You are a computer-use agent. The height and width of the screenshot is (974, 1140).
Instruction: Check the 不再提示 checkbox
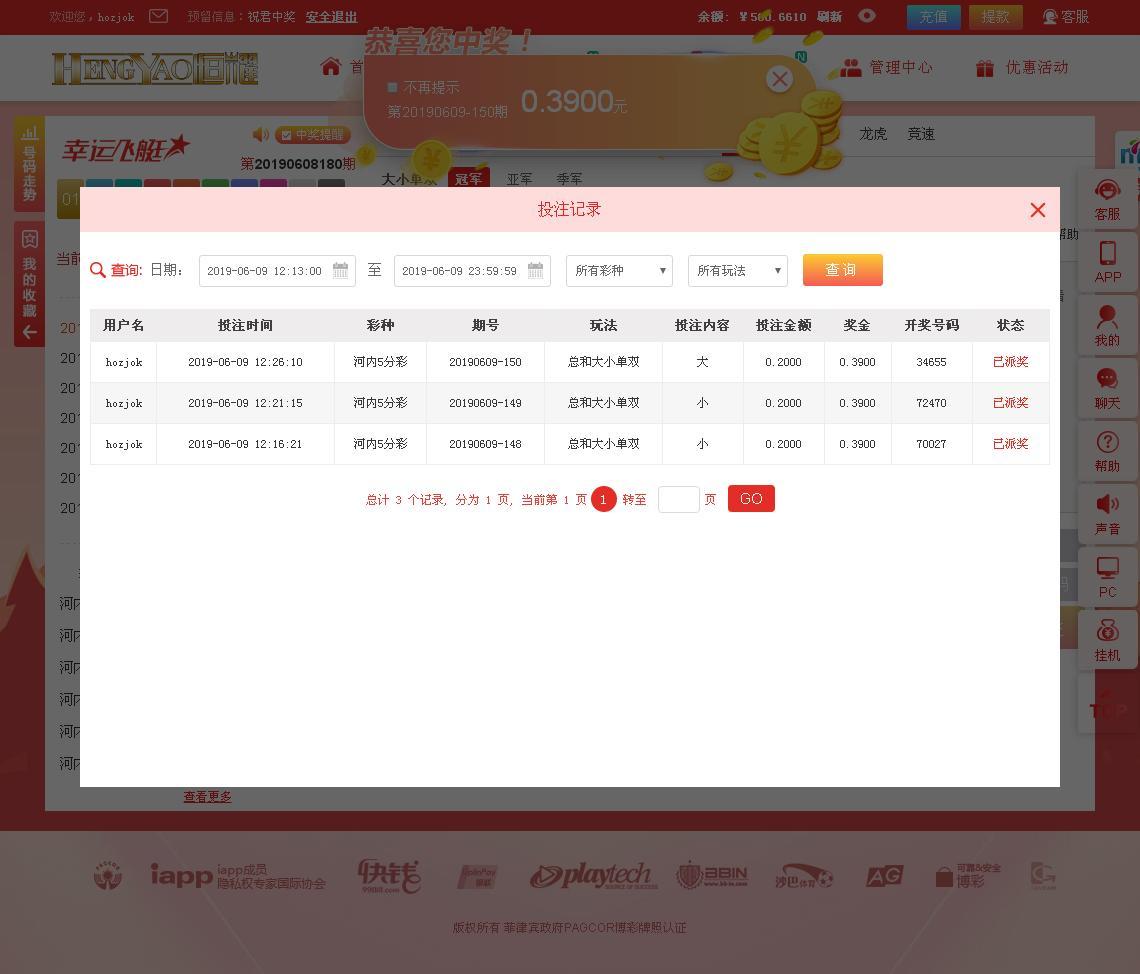tap(392, 88)
